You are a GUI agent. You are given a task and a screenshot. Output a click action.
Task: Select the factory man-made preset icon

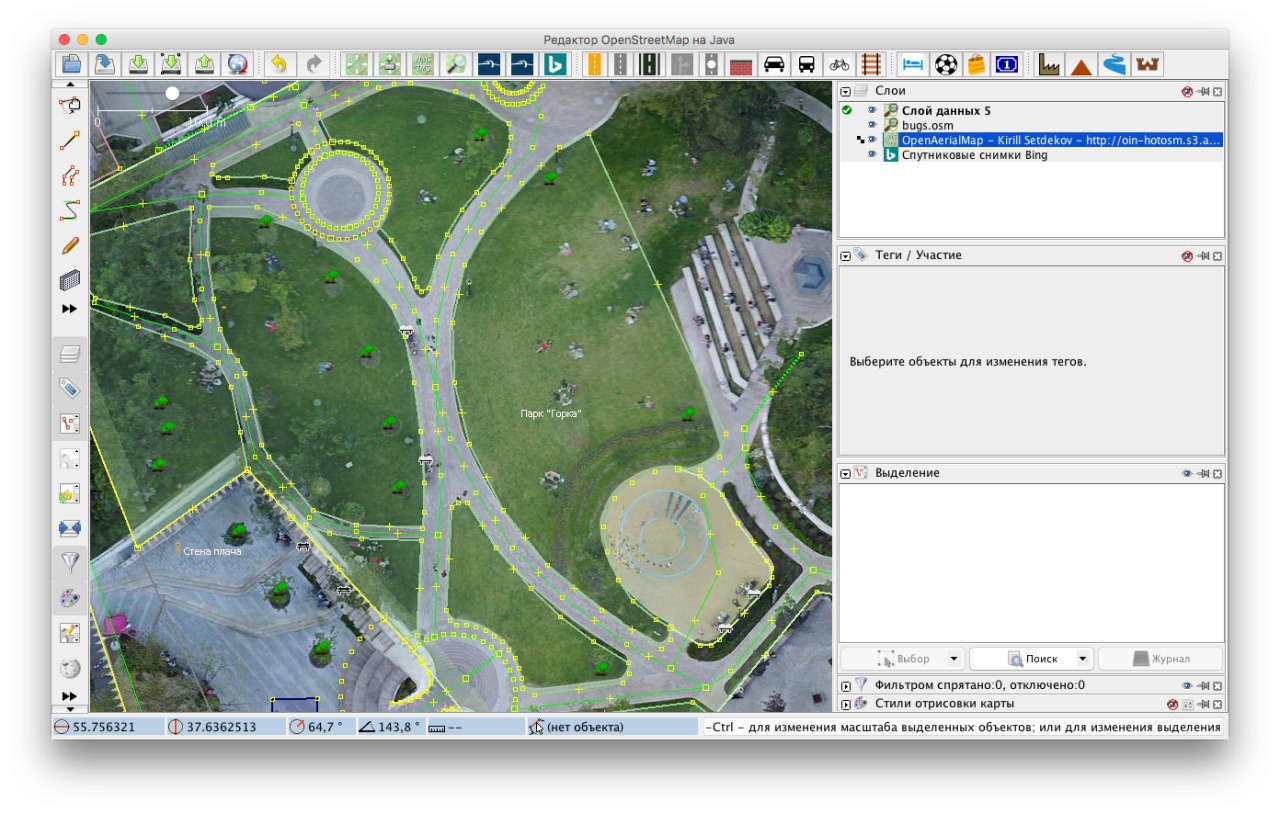tap(1048, 64)
